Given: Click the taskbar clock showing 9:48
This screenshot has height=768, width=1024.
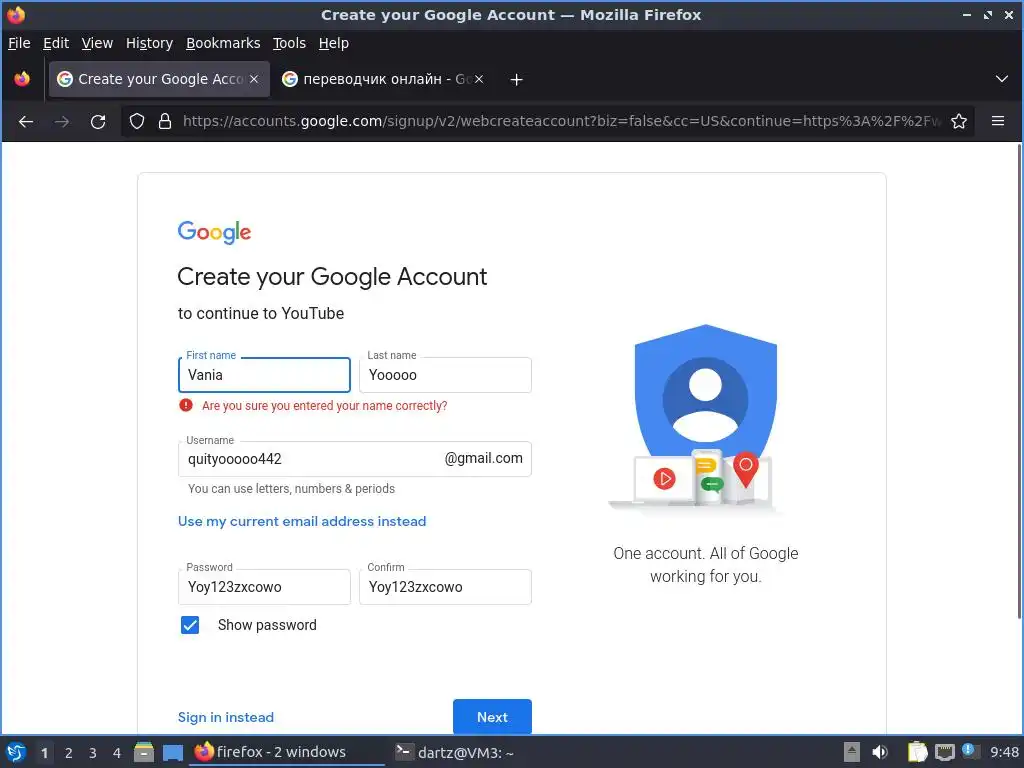Looking at the screenshot, I should 1004,752.
